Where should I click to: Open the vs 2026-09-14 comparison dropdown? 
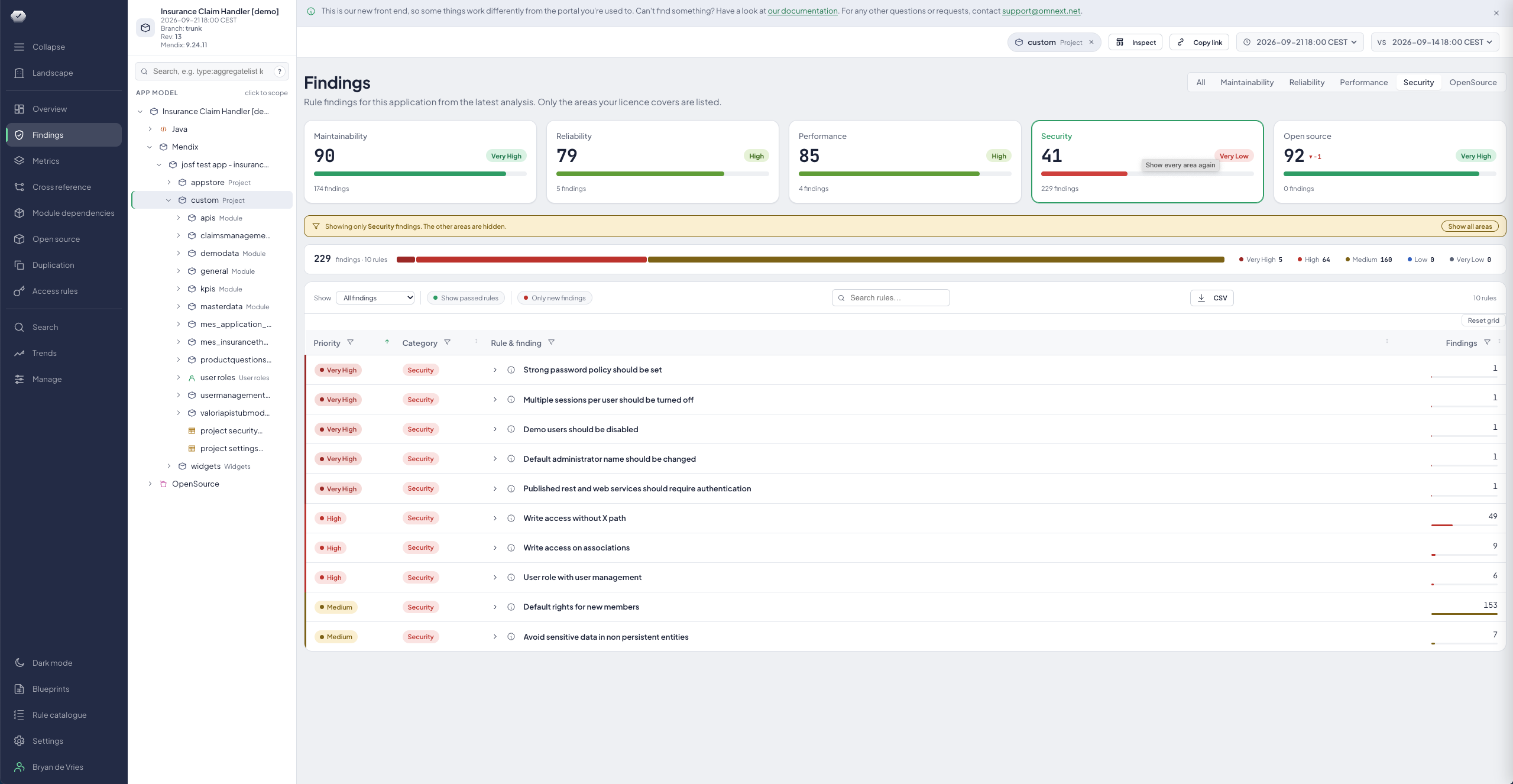coord(1435,42)
